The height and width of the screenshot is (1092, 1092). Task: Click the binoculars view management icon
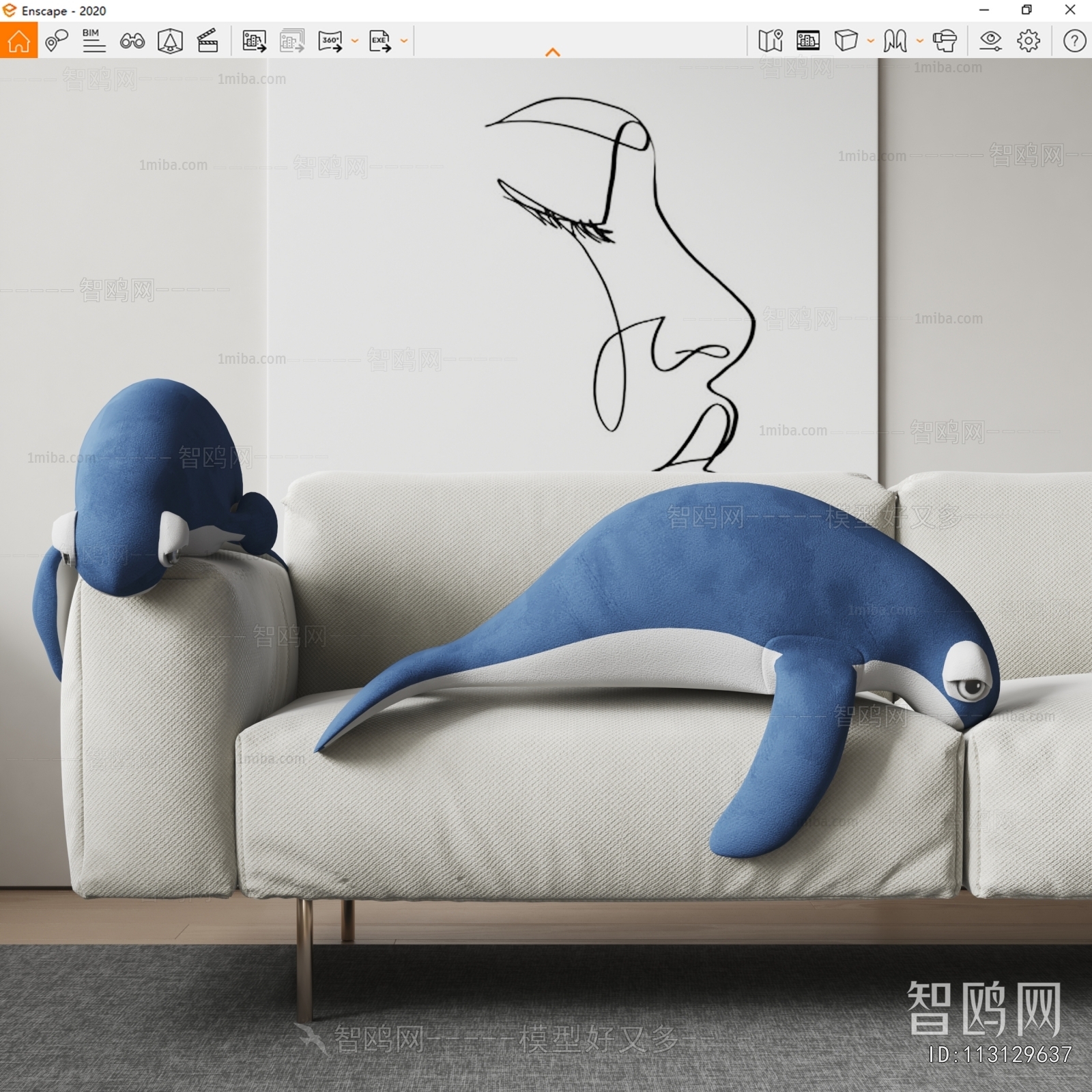[x=132, y=42]
